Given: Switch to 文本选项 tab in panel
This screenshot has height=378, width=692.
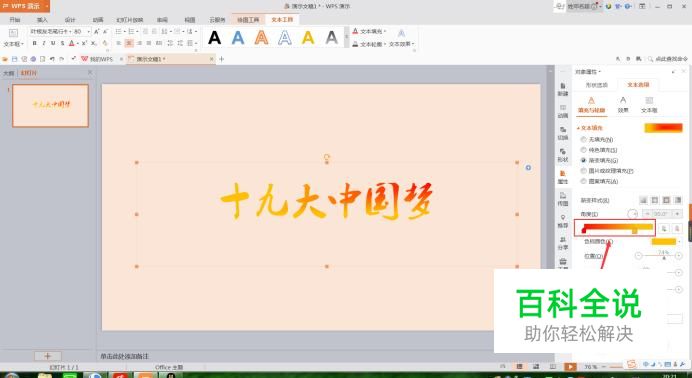Looking at the screenshot, I should pos(638,85).
